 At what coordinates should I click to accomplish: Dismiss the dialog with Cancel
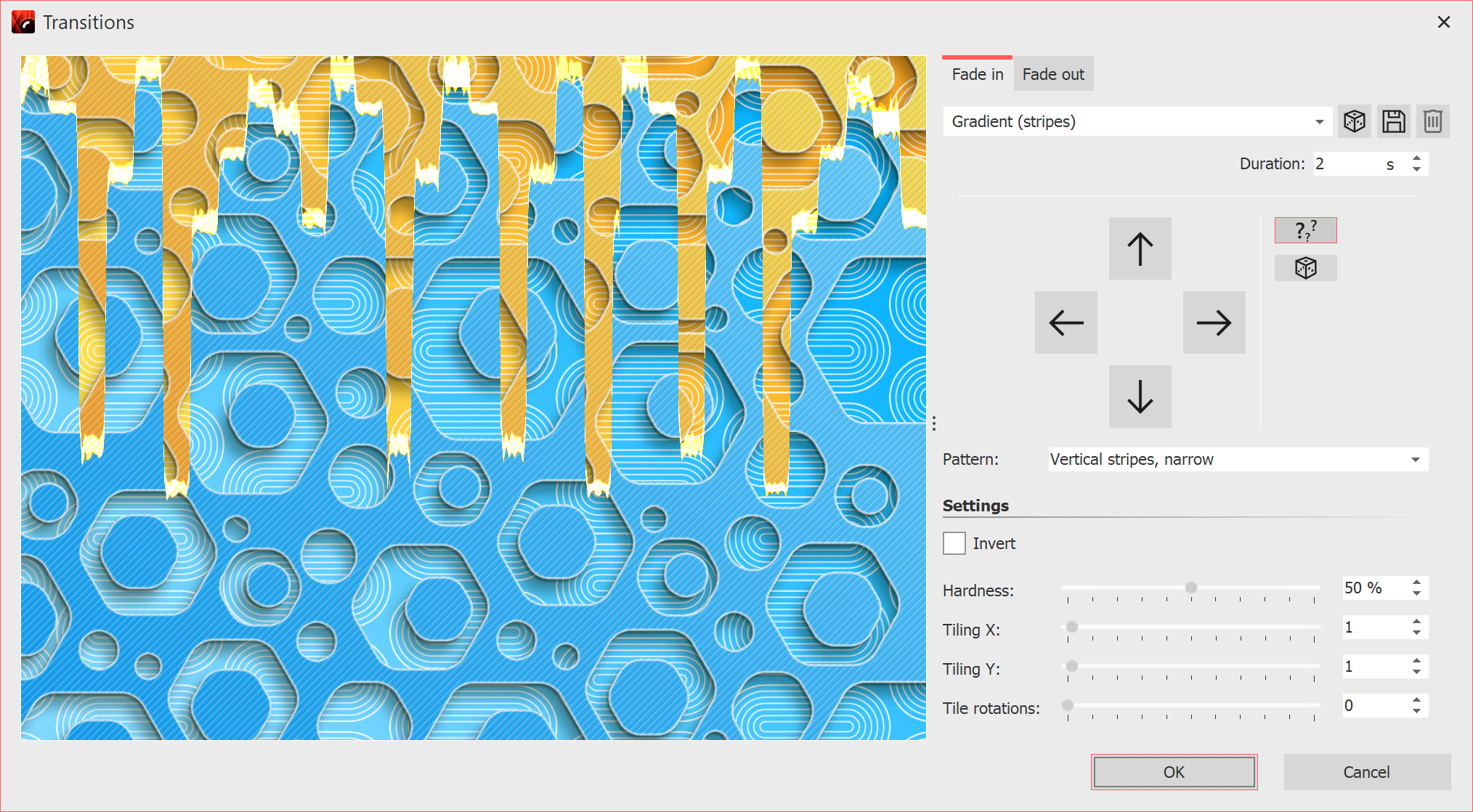click(x=1366, y=772)
